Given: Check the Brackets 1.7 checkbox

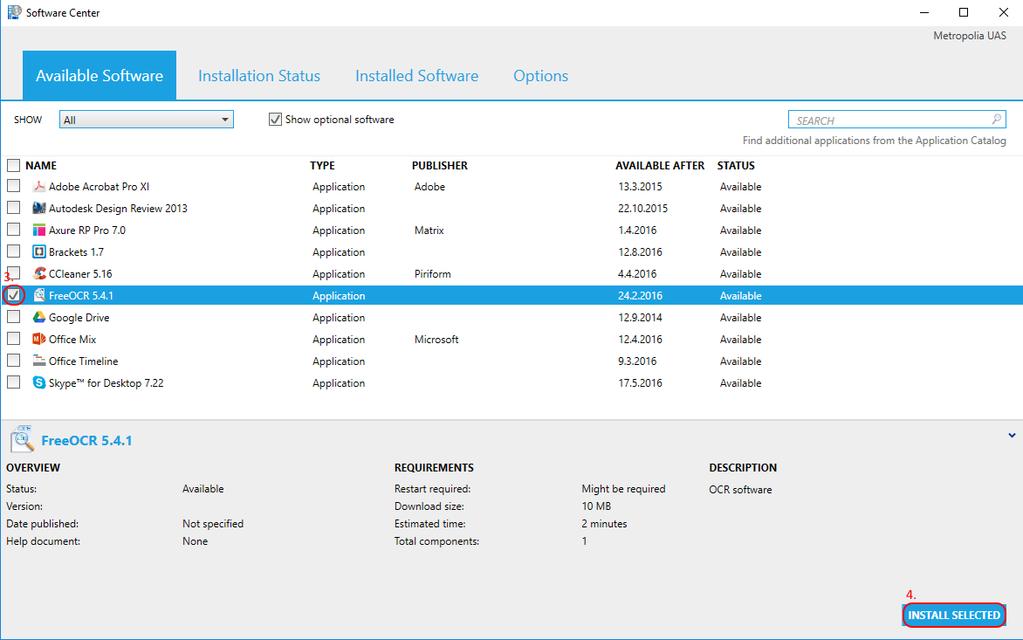Looking at the screenshot, I should [13, 251].
